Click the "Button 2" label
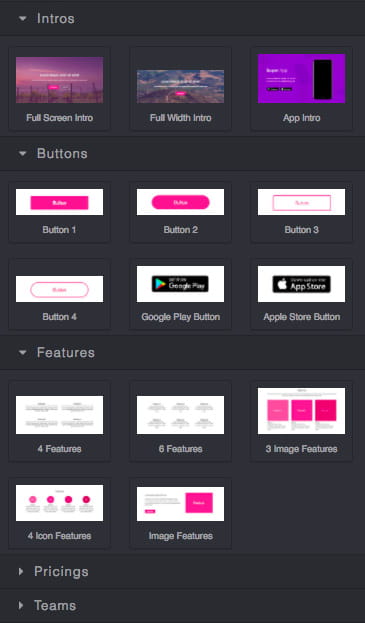 [x=180, y=230]
